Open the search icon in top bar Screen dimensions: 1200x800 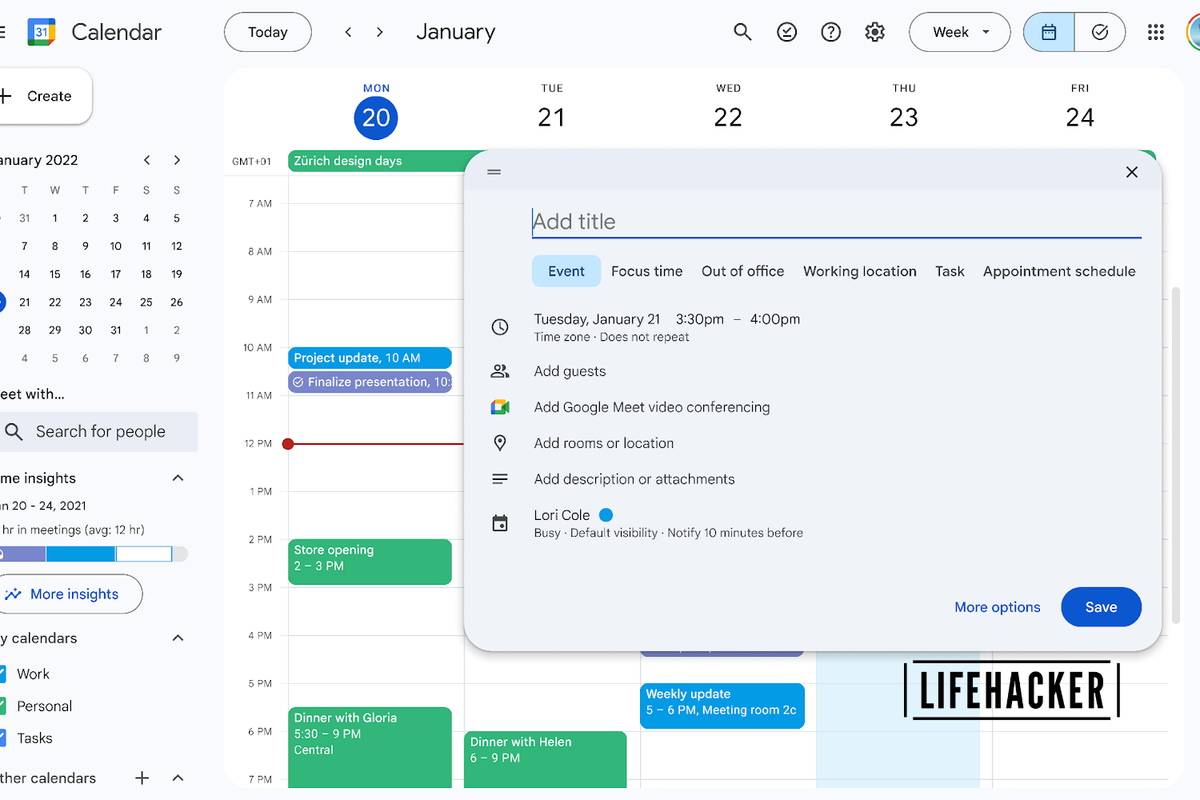coord(742,32)
